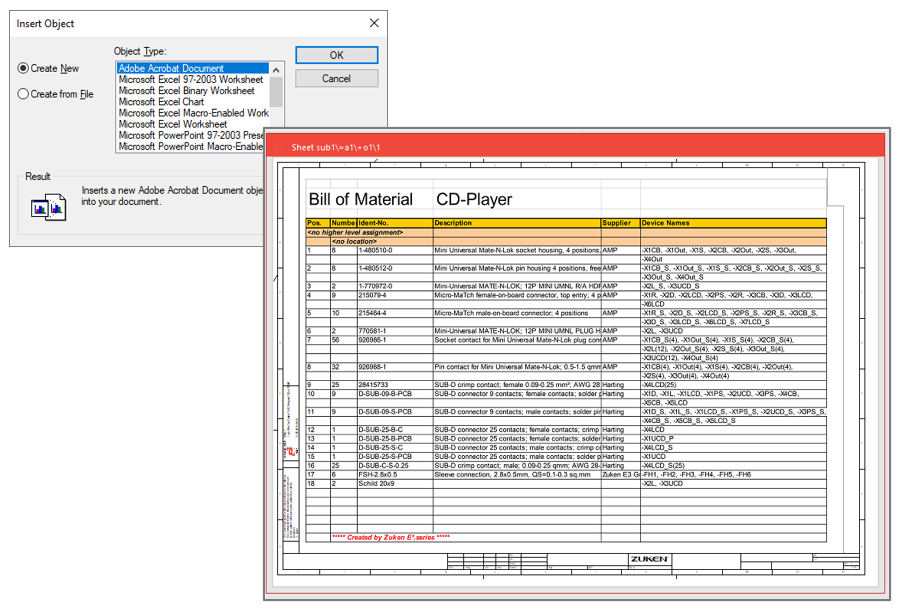Screen dimensions: 907x613
Task: Click the Result preview icon
Action: [49, 205]
